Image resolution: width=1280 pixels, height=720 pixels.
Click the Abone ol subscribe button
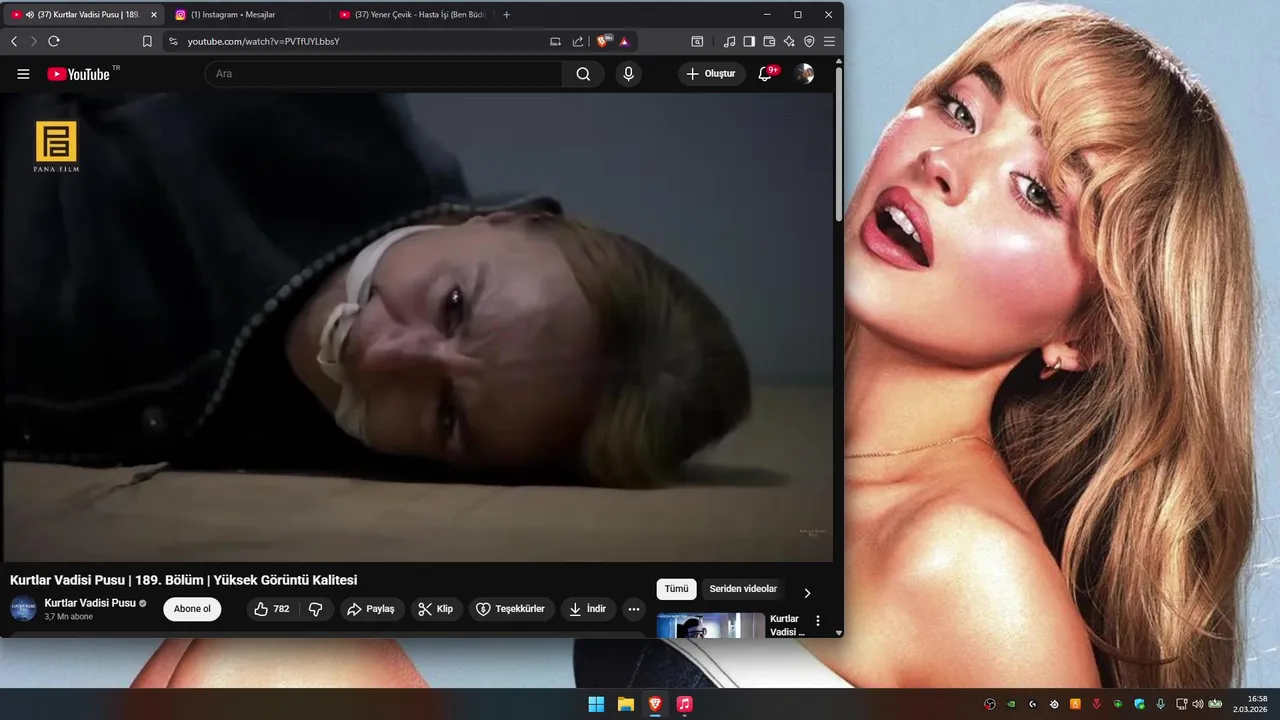coord(192,609)
